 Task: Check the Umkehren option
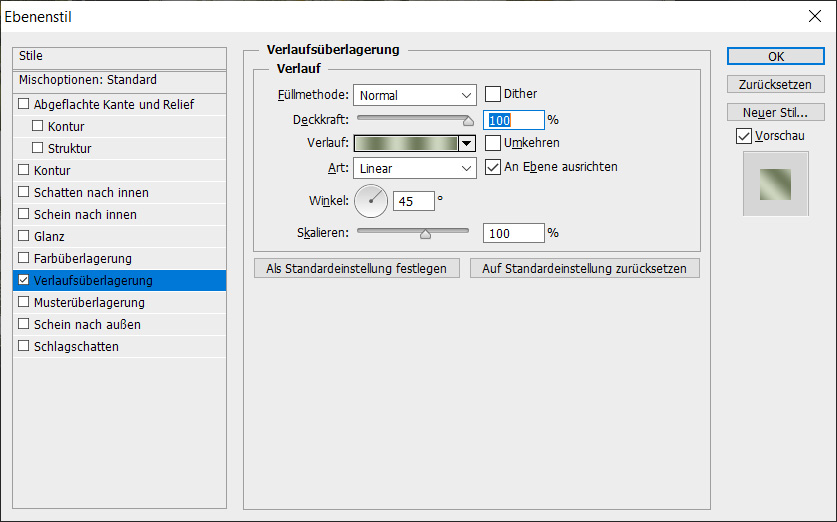coord(493,143)
